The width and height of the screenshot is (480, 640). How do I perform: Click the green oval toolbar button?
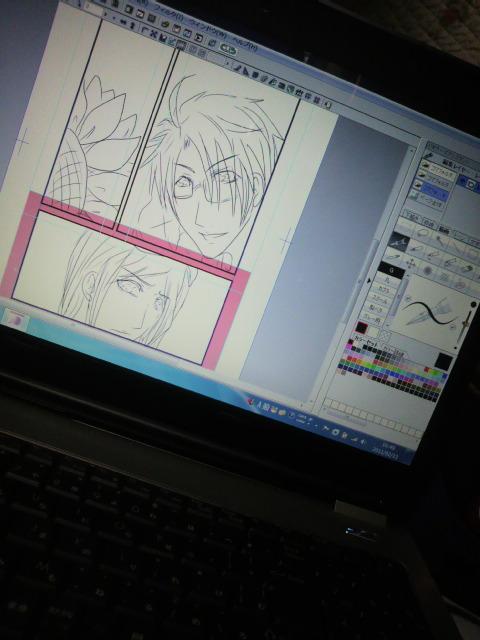(228, 49)
